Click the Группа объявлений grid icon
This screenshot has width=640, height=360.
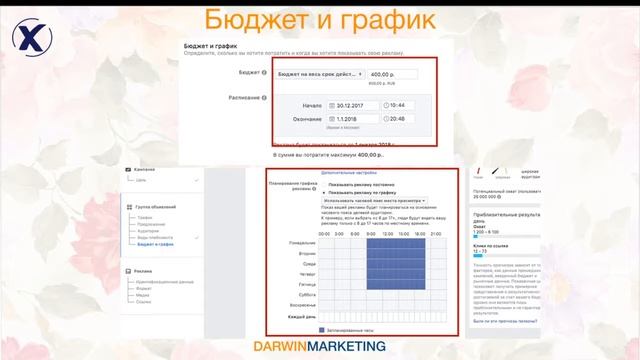(129, 207)
